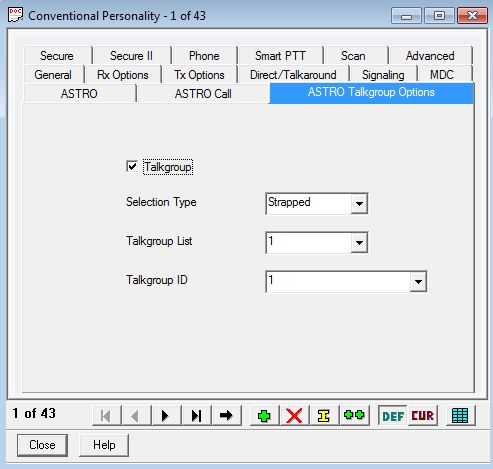Click the DEF default values icon
The image size is (493, 469).
tap(393, 415)
